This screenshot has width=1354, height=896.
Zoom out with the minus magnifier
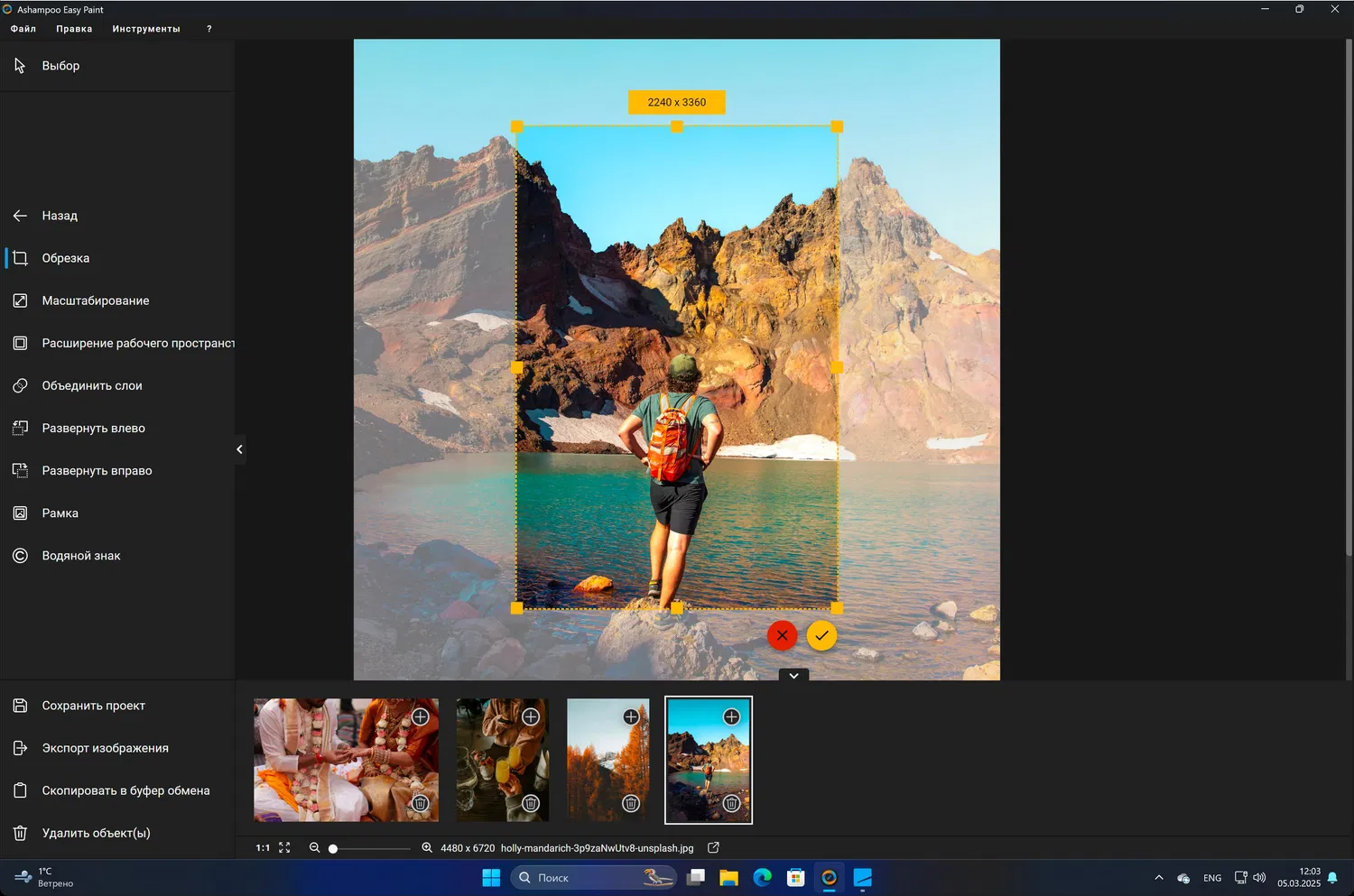pos(315,847)
